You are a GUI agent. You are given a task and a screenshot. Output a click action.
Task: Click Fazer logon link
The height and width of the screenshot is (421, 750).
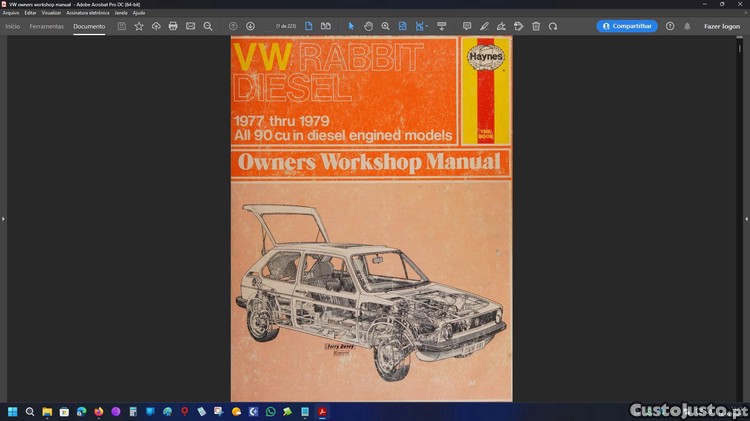point(722,26)
